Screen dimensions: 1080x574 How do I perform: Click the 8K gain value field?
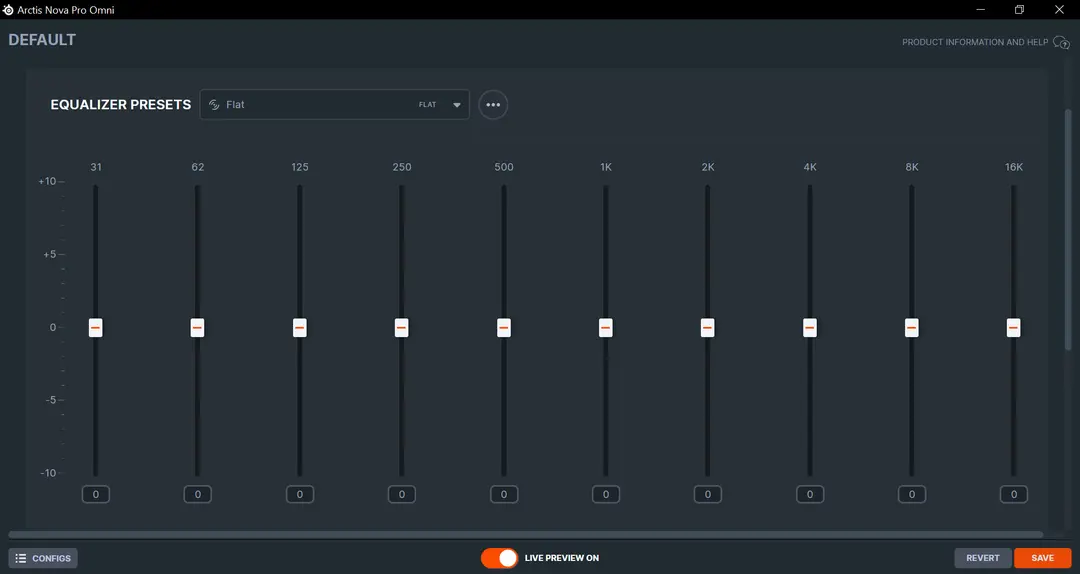click(912, 494)
